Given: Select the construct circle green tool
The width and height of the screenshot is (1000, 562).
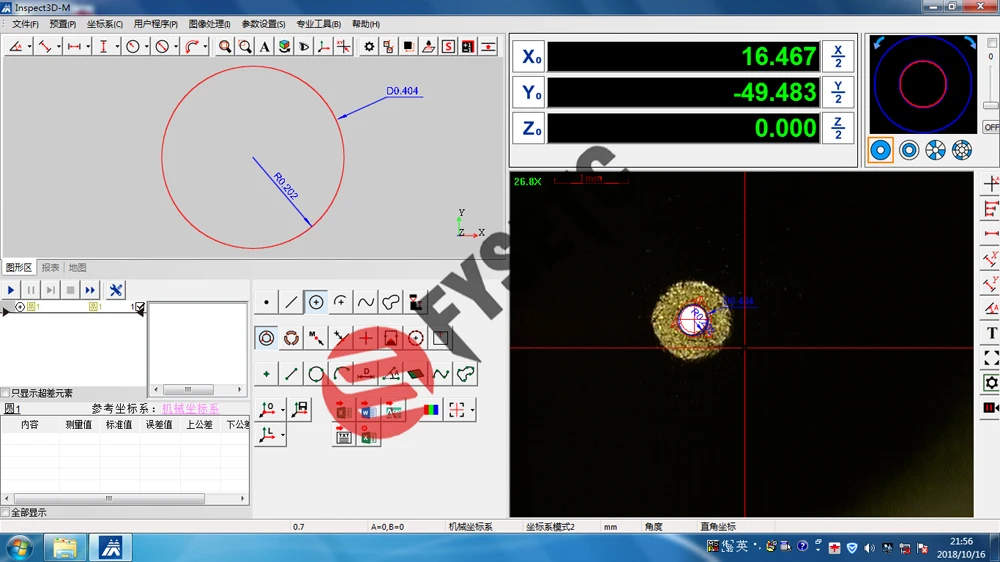Looking at the screenshot, I should tap(316, 374).
